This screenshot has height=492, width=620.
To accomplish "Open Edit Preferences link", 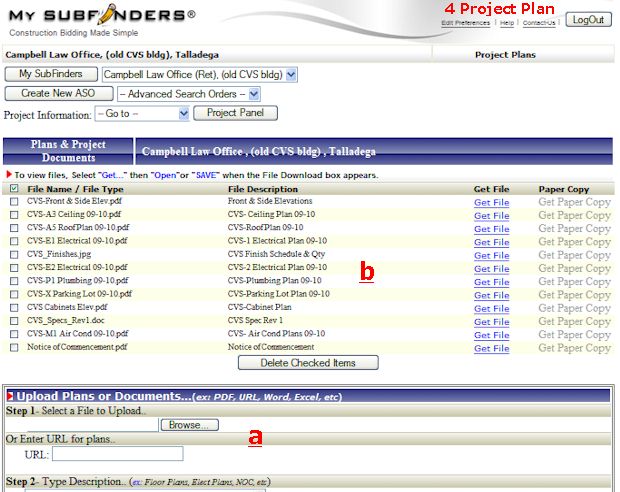I will (465, 23).
